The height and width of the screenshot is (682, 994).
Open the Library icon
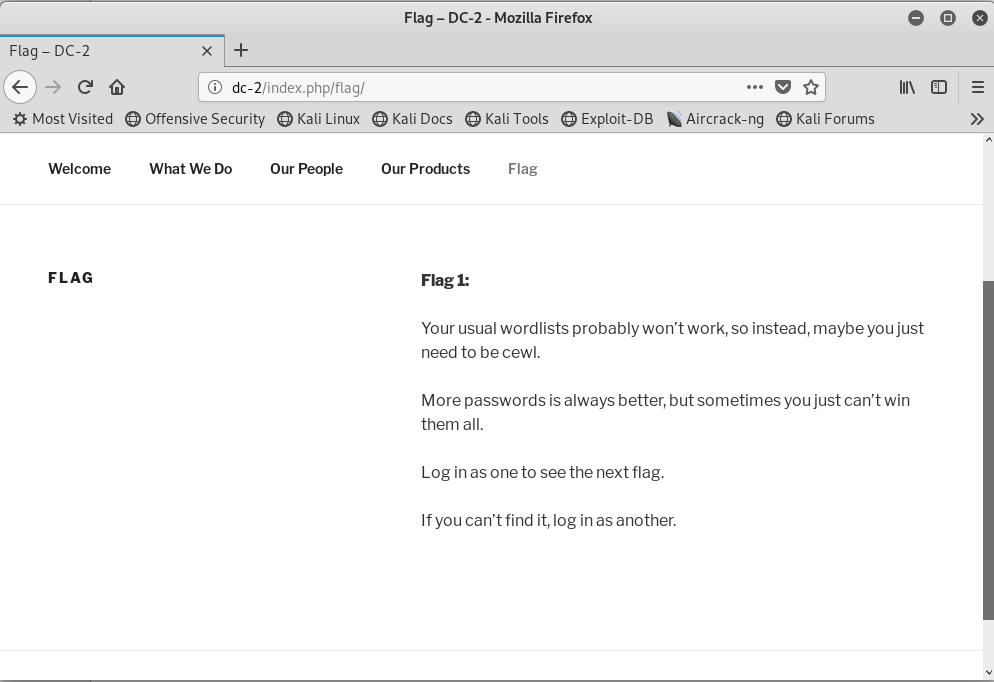(907, 87)
